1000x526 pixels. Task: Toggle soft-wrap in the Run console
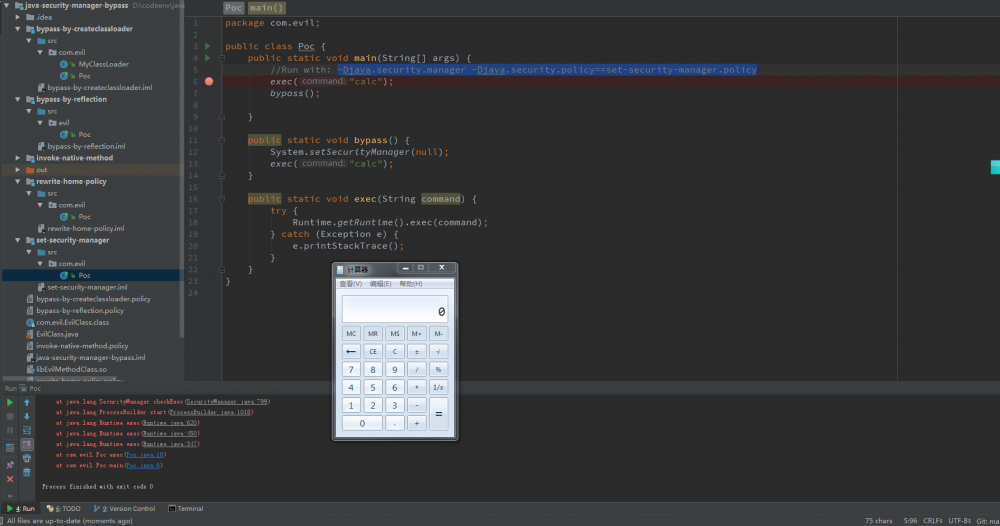click(x=27, y=430)
